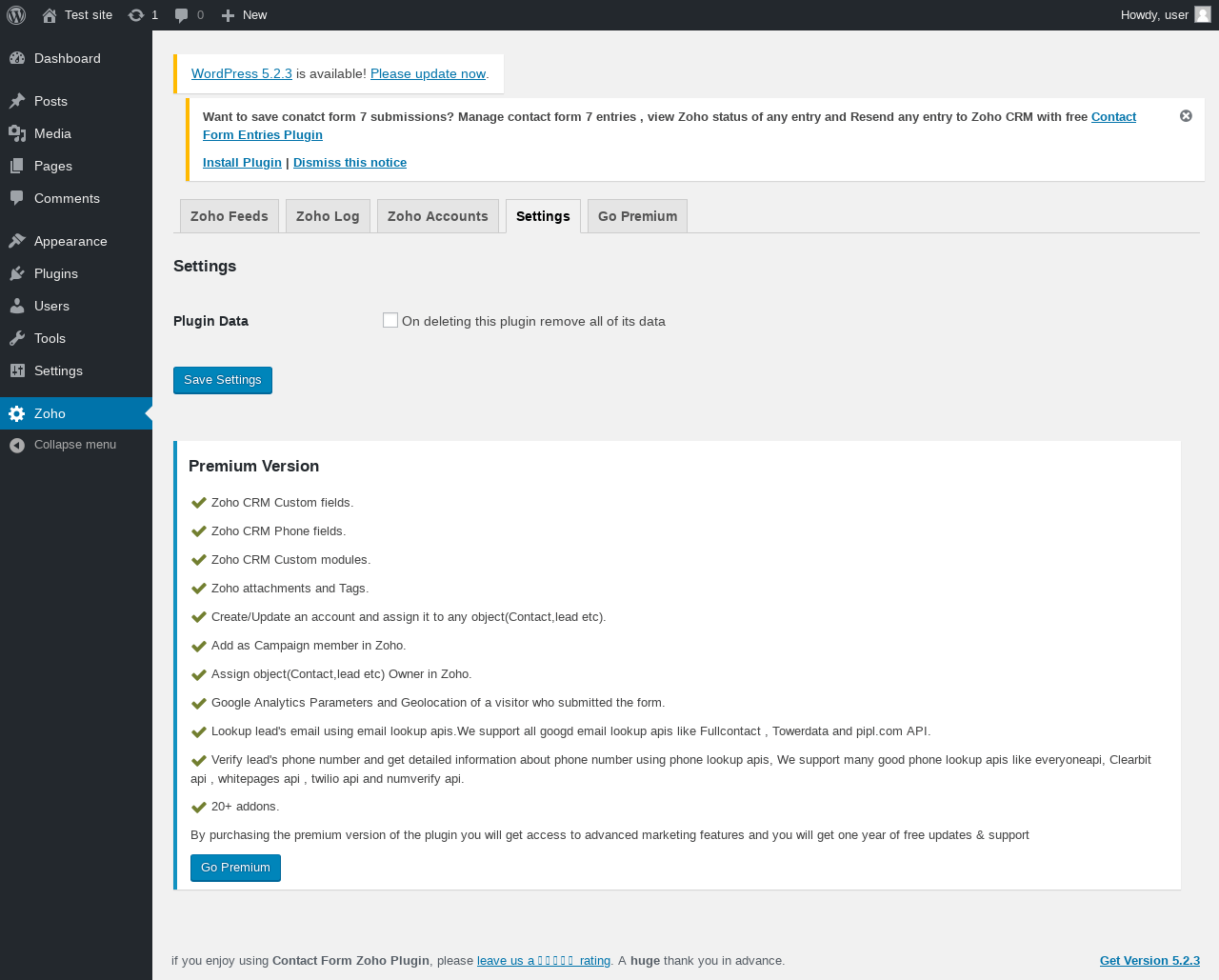Open the WordPress 5.2.3 link
Viewport: 1219px width, 980px height.
pos(242,73)
